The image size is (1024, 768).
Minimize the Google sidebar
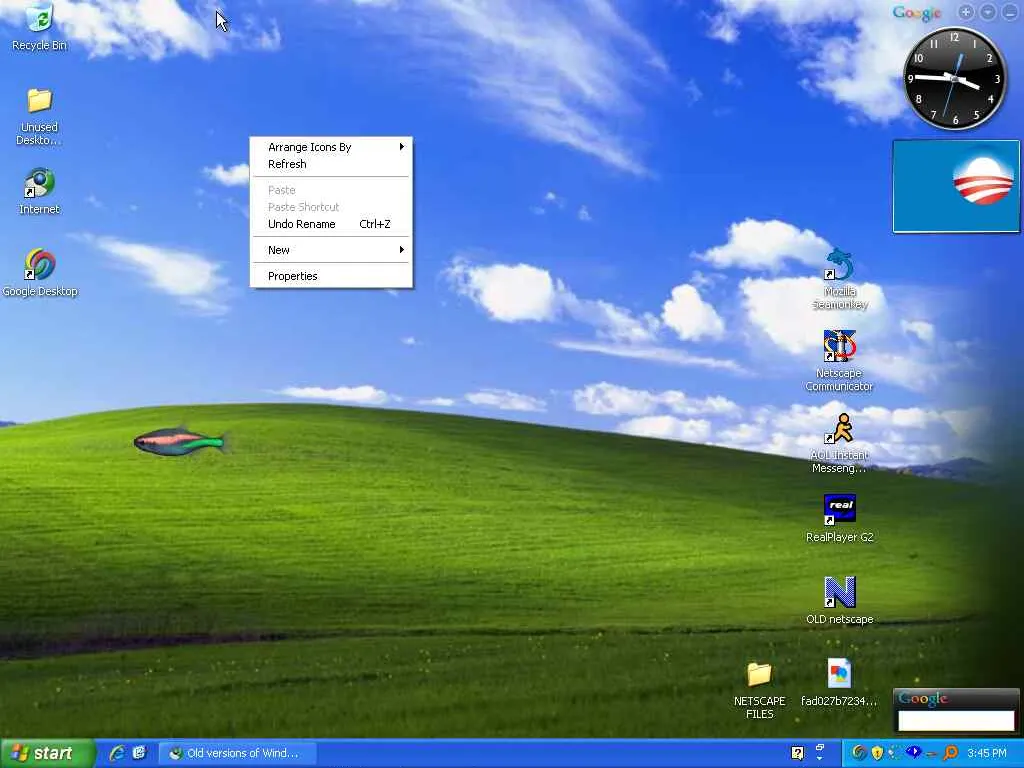(x=1010, y=12)
